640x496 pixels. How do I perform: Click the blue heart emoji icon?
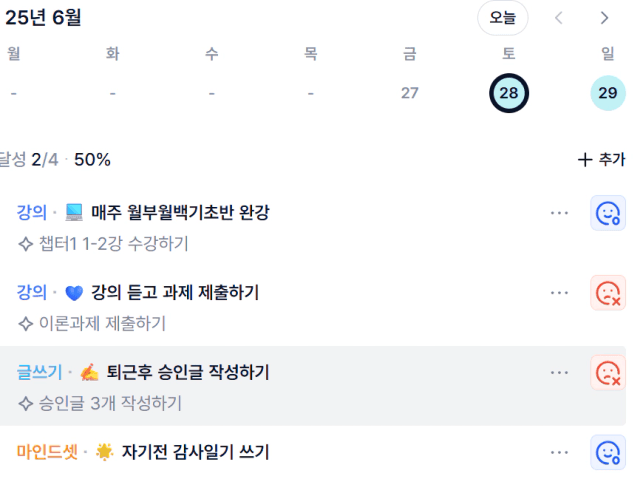74,293
